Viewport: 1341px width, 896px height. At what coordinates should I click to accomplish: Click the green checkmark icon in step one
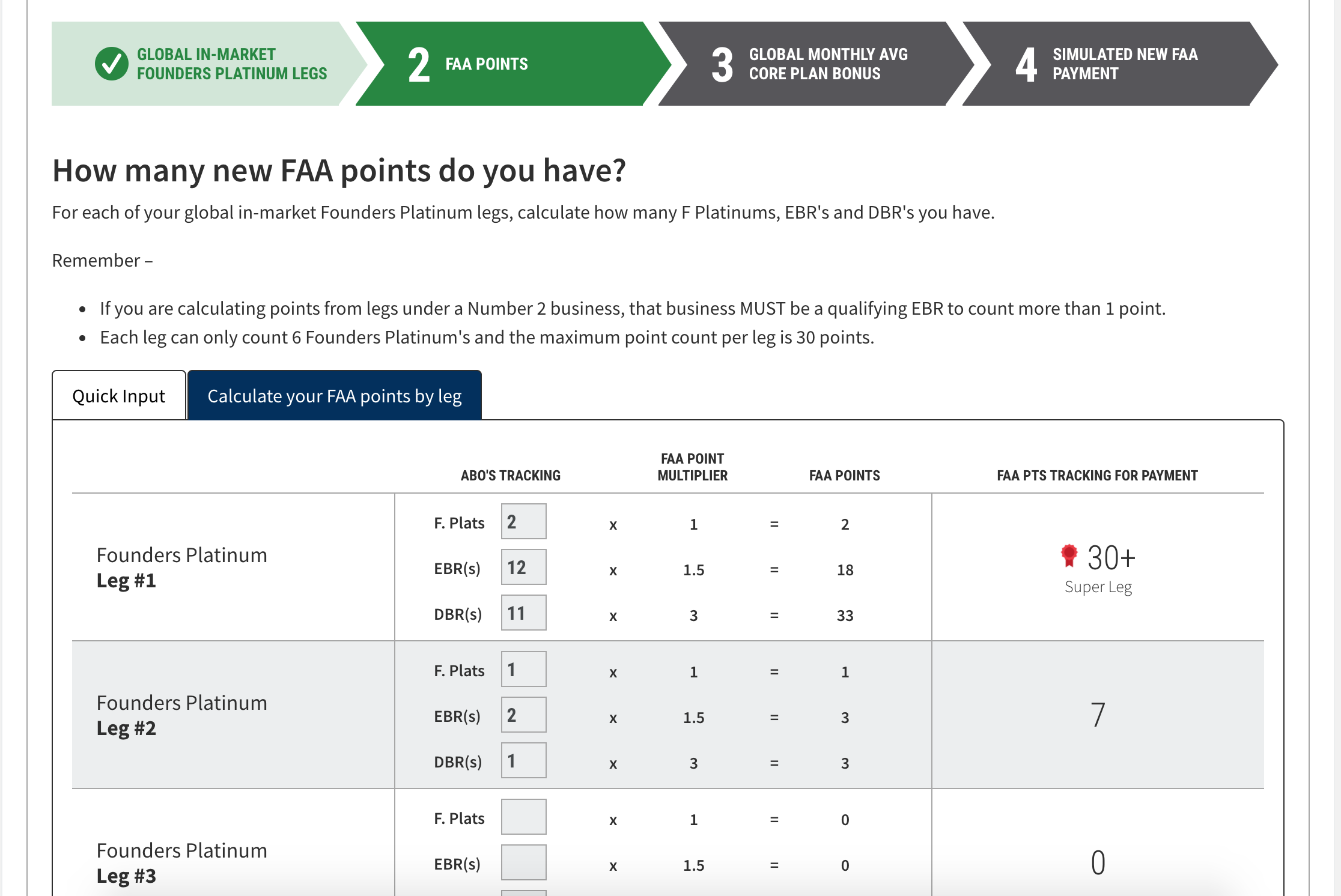pos(112,64)
